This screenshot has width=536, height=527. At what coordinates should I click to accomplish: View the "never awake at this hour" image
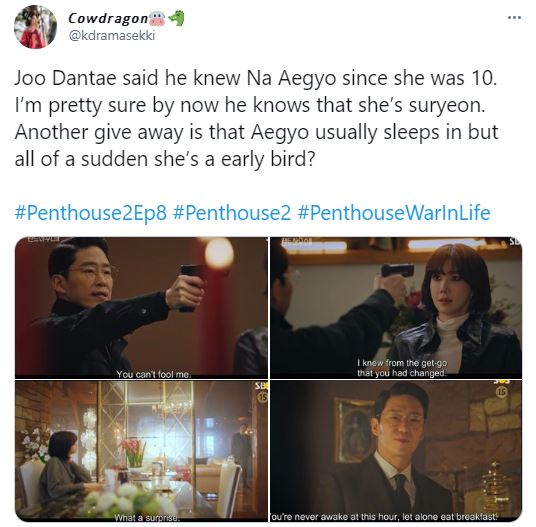(396, 451)
